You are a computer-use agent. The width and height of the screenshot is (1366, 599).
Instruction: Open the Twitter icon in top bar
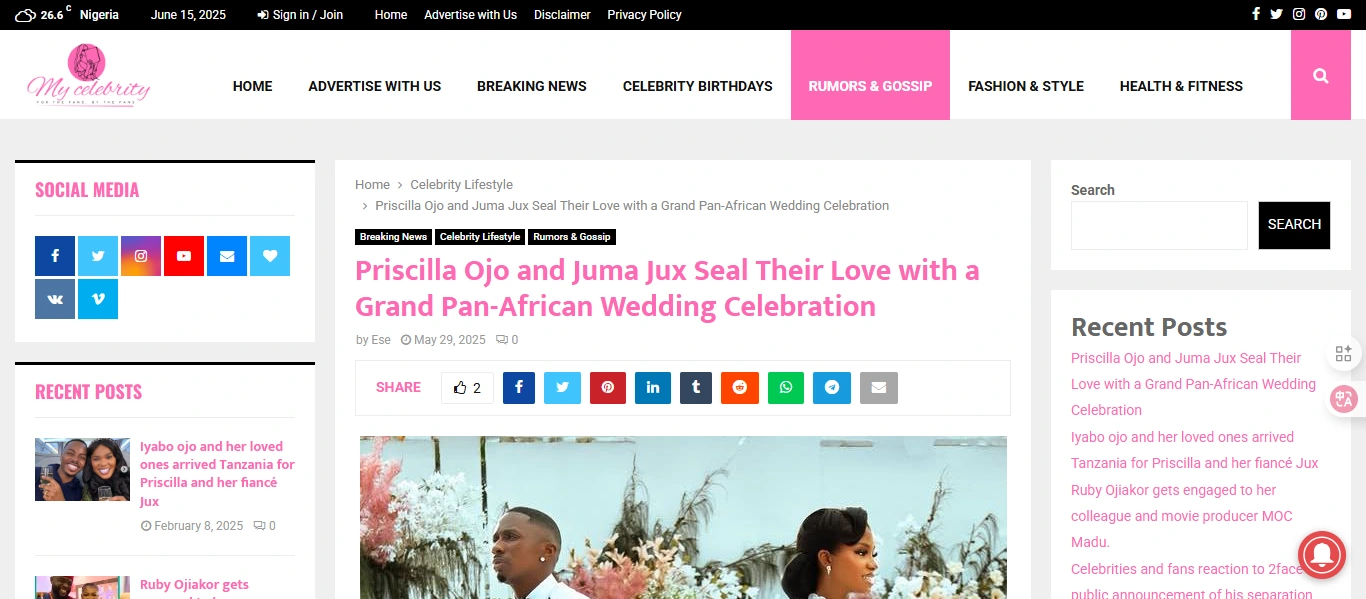1276,14
